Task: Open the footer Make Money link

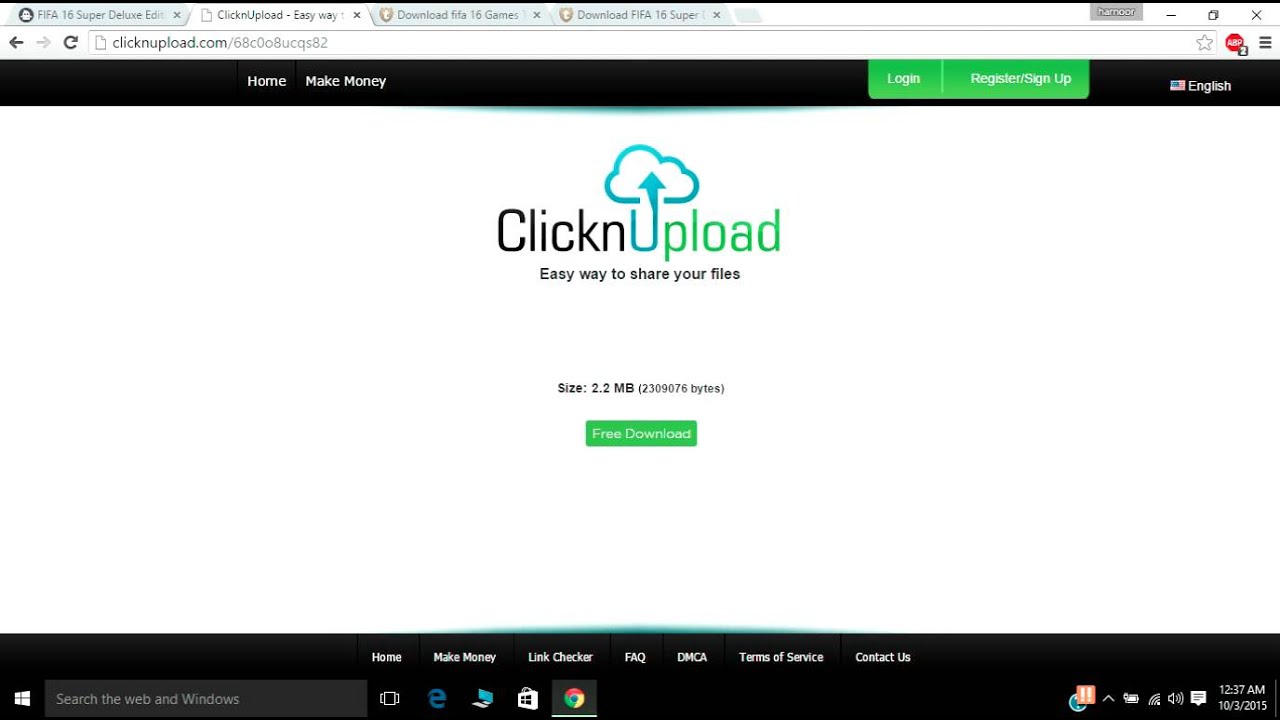Action: point(465,657)
